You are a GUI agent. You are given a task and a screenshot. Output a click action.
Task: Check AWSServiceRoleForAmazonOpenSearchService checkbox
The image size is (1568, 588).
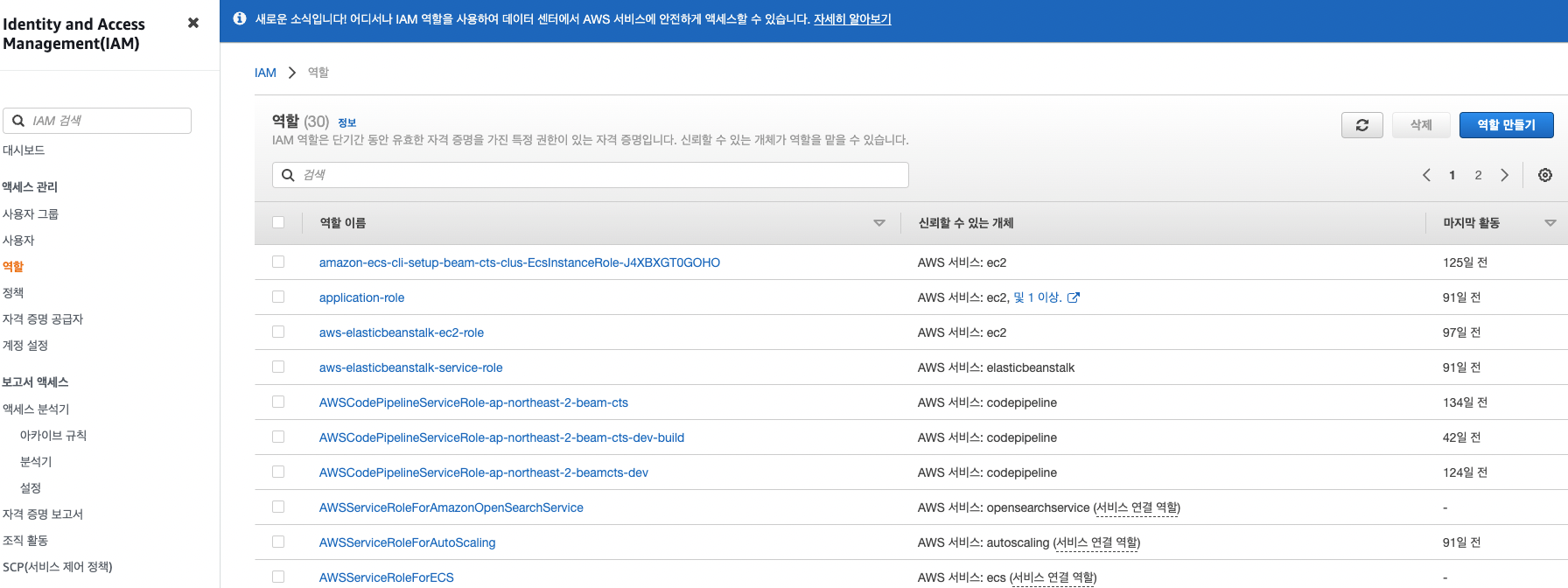(x=278, y=507)
